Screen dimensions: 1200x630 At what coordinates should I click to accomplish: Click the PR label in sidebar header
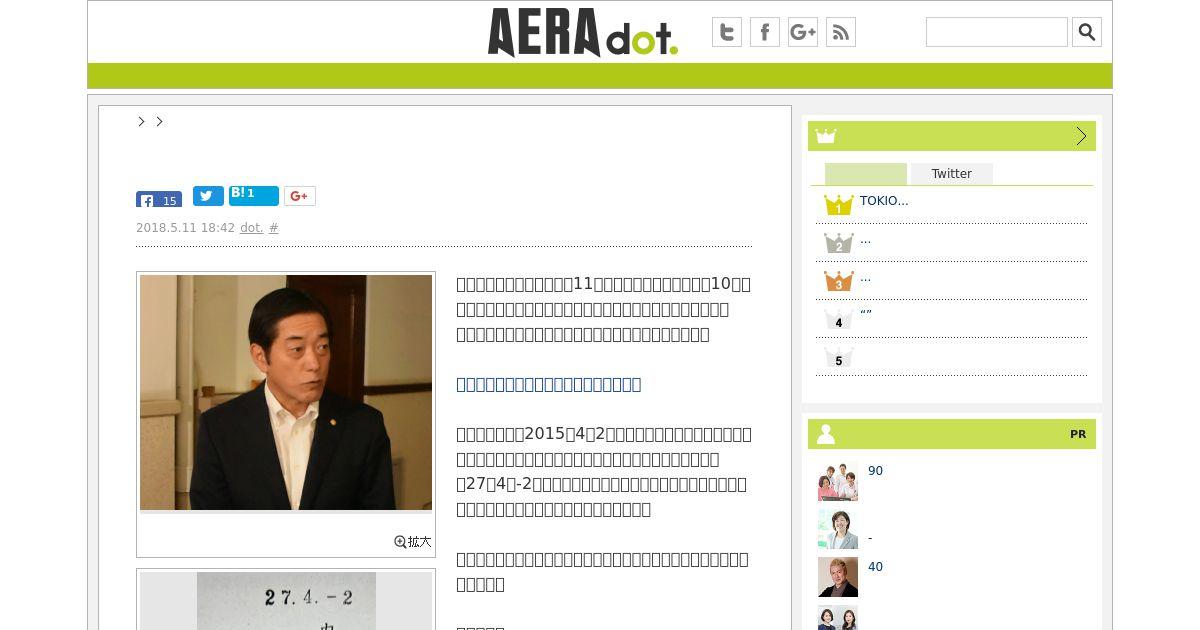(x=1078, y=434)
